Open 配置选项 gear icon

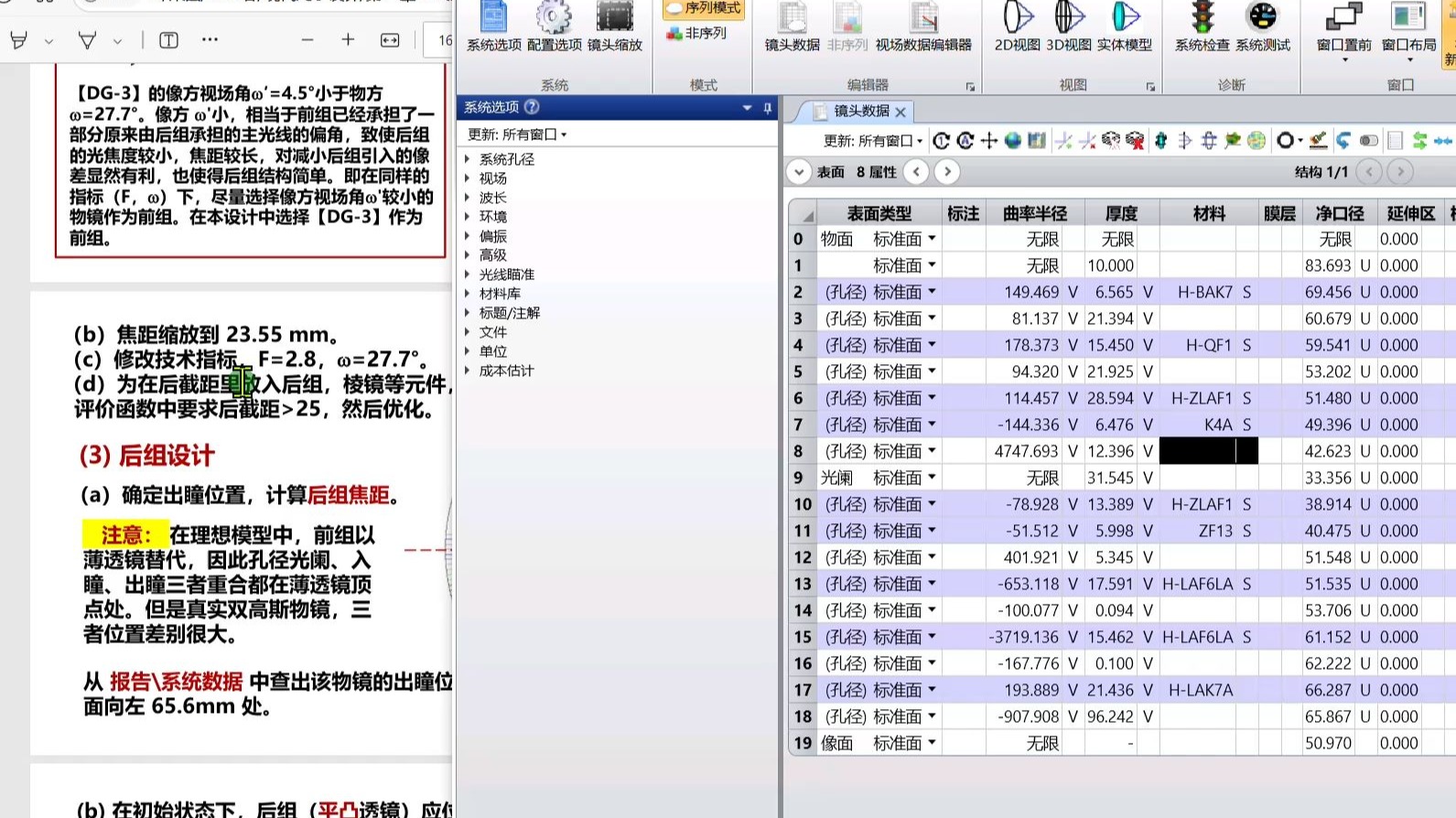pyautogui.click(x=554, y=27)
